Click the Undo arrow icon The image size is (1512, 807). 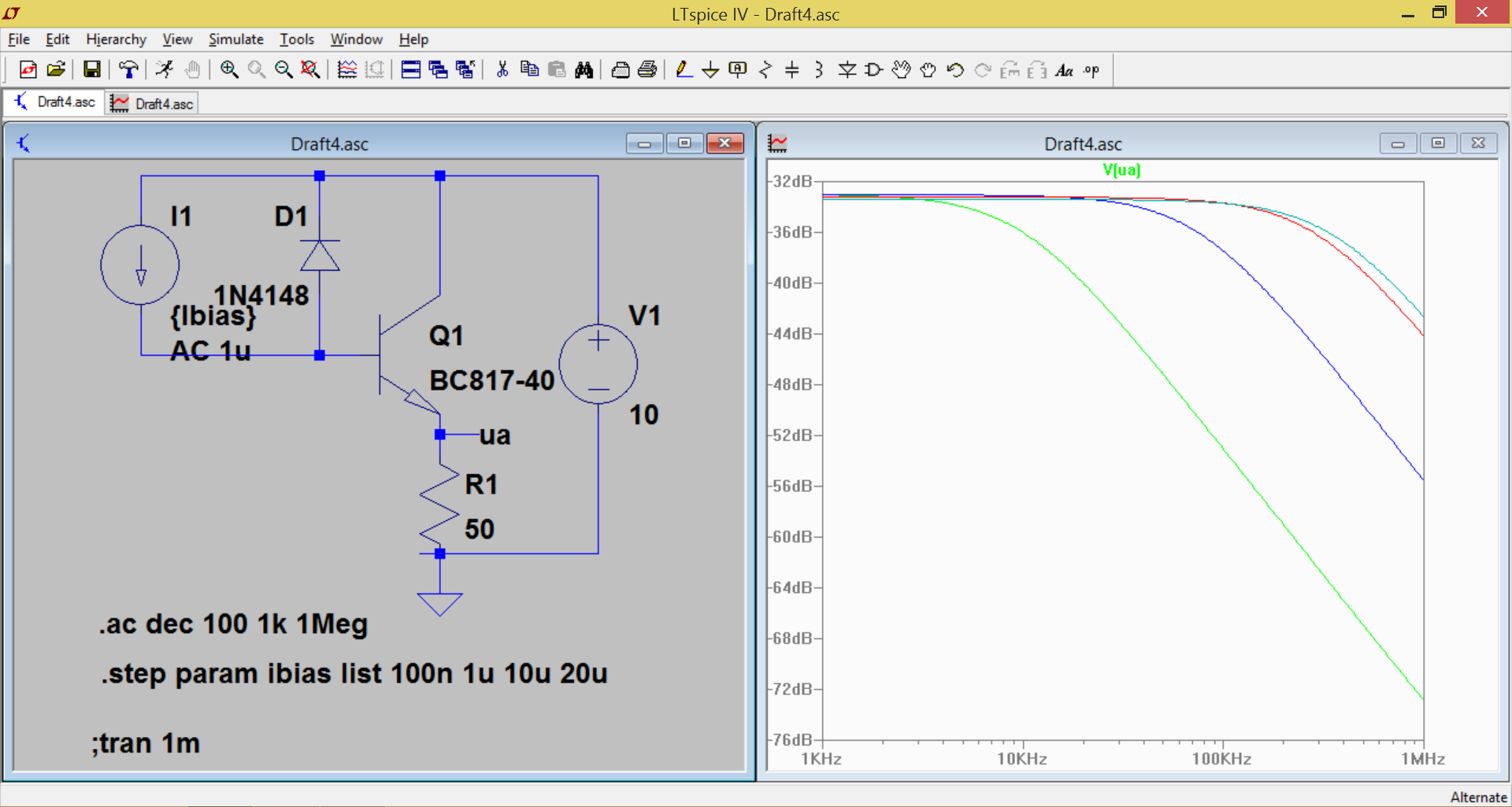(956, 70)
